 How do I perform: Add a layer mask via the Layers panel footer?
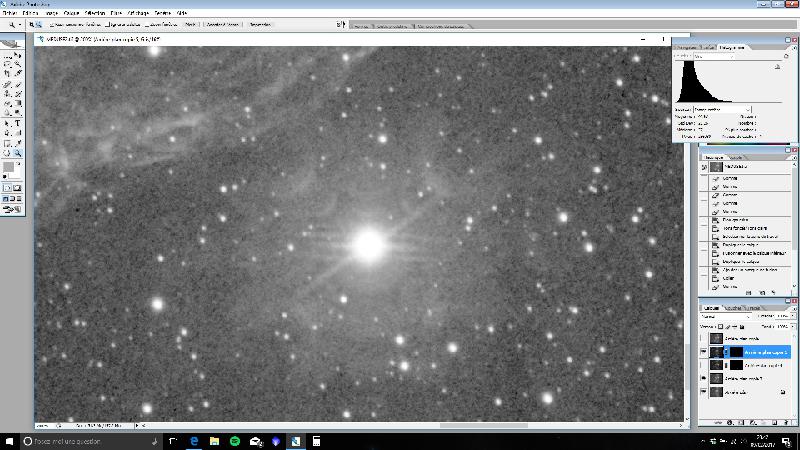[741, 423]
